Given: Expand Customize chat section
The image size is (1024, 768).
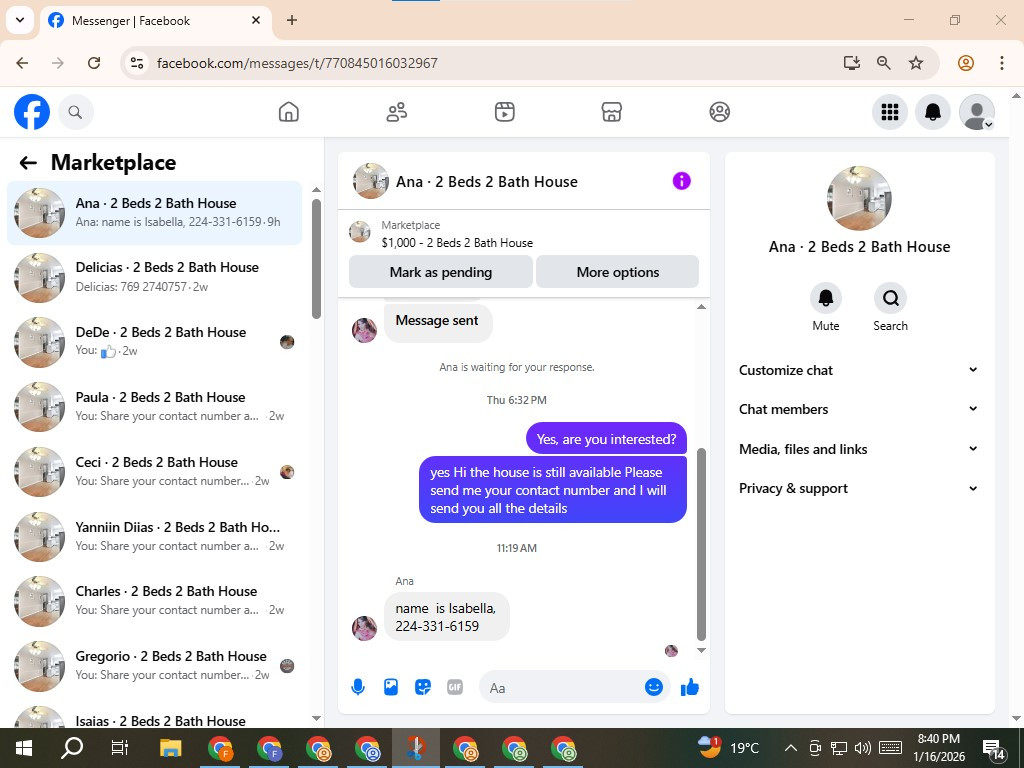Looking at the screenshot, I should [x=858, y=370].
